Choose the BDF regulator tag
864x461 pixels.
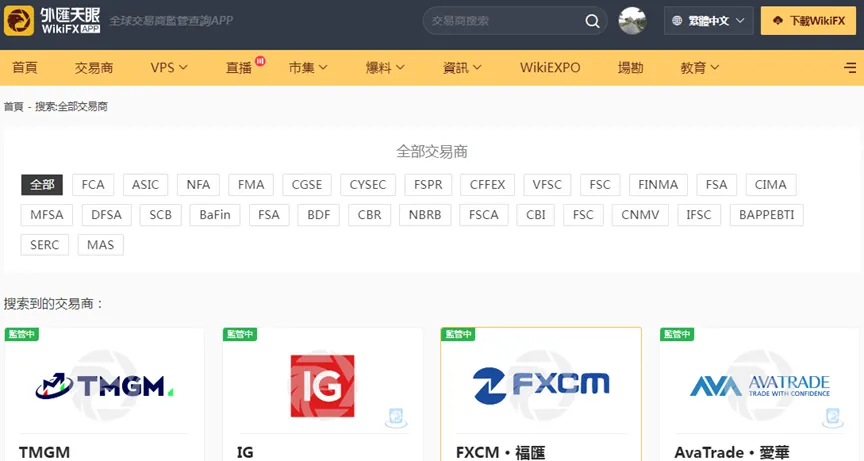319,215
